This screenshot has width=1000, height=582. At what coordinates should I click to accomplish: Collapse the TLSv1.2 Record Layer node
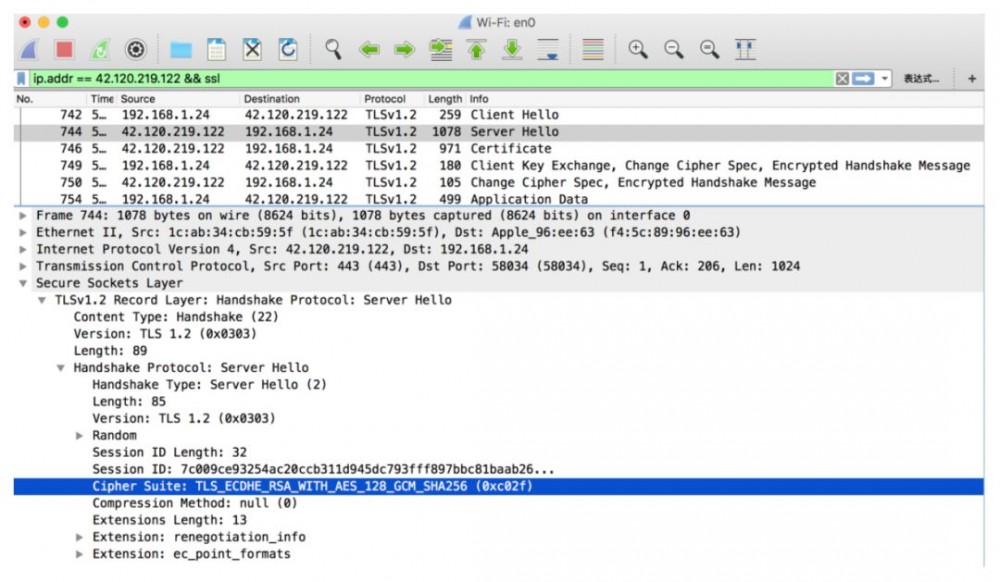click(41, 300)
